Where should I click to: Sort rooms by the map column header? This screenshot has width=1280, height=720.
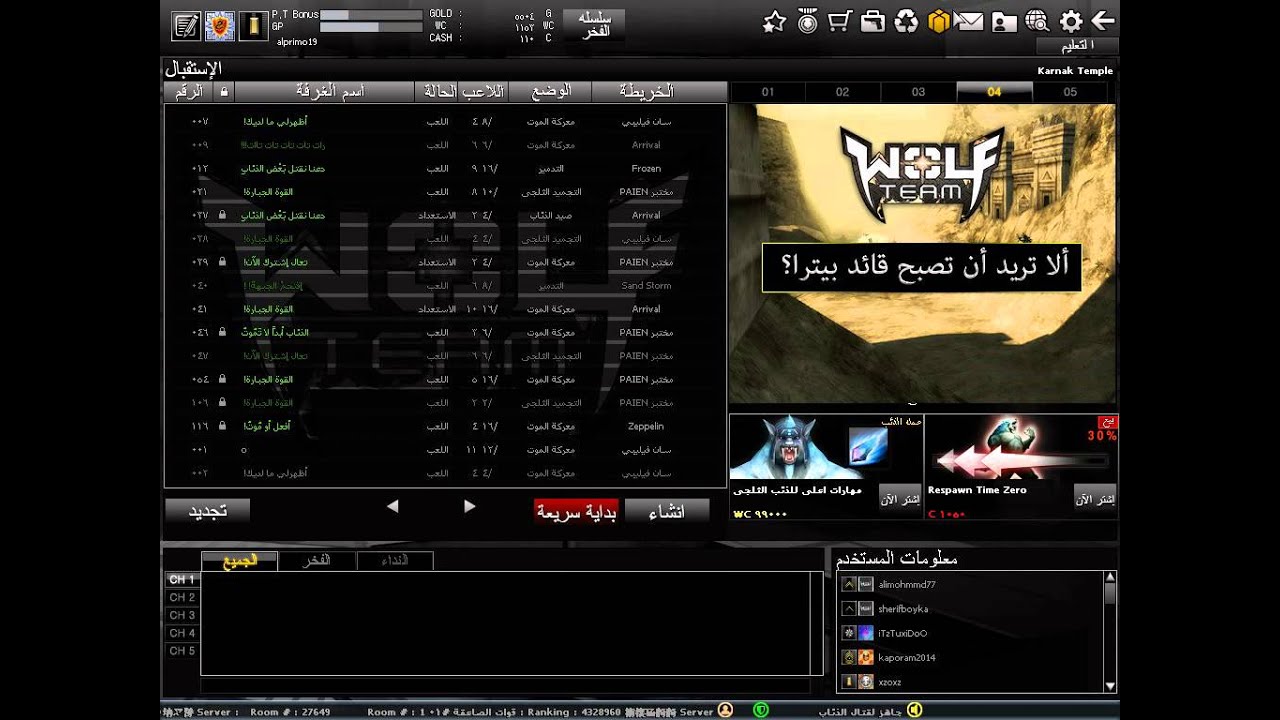(x=659, y=92)
